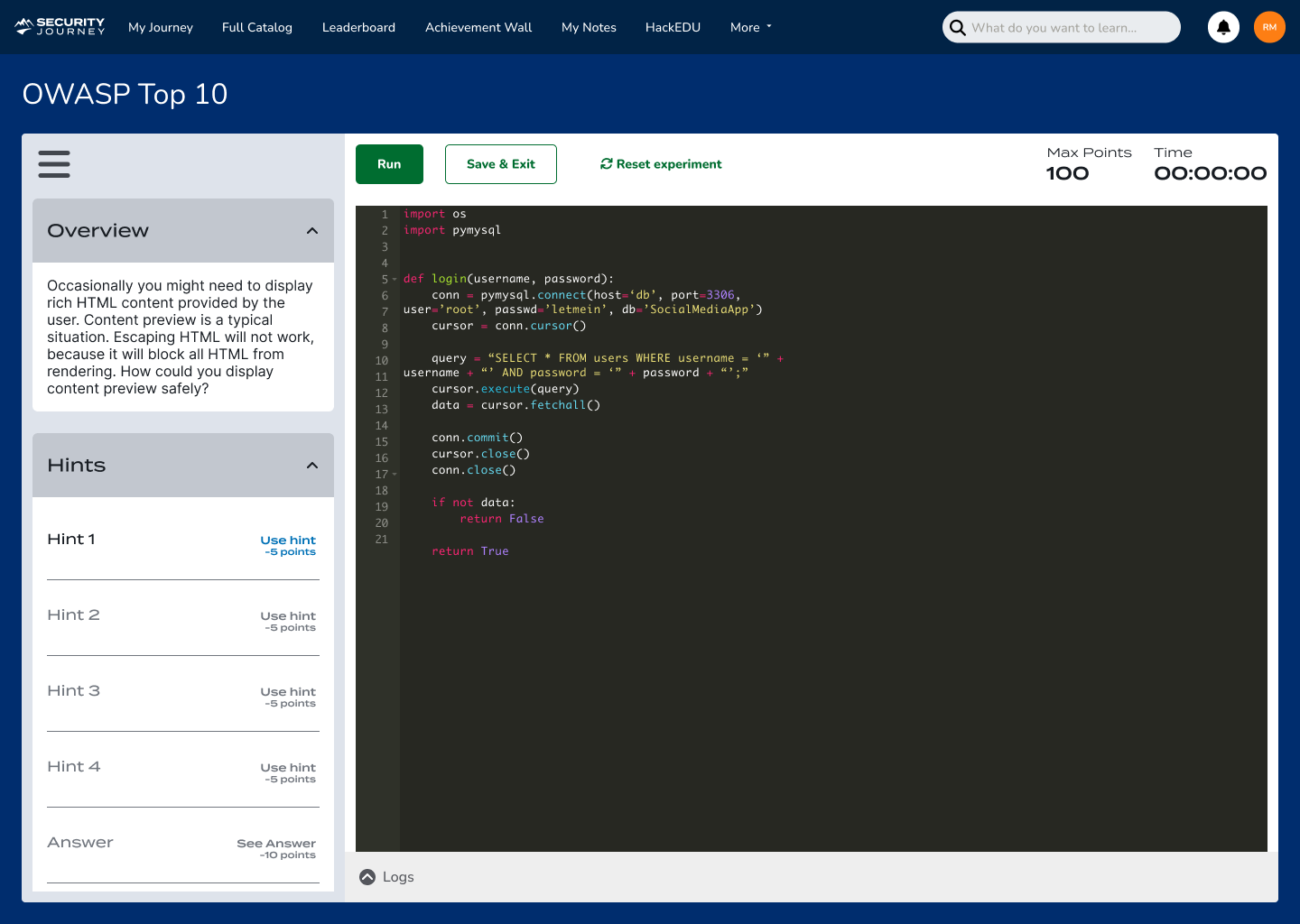This screenshot has width=1300, height=924.
Task: Navigate to My Journey
Action: (x=160, y=27)
